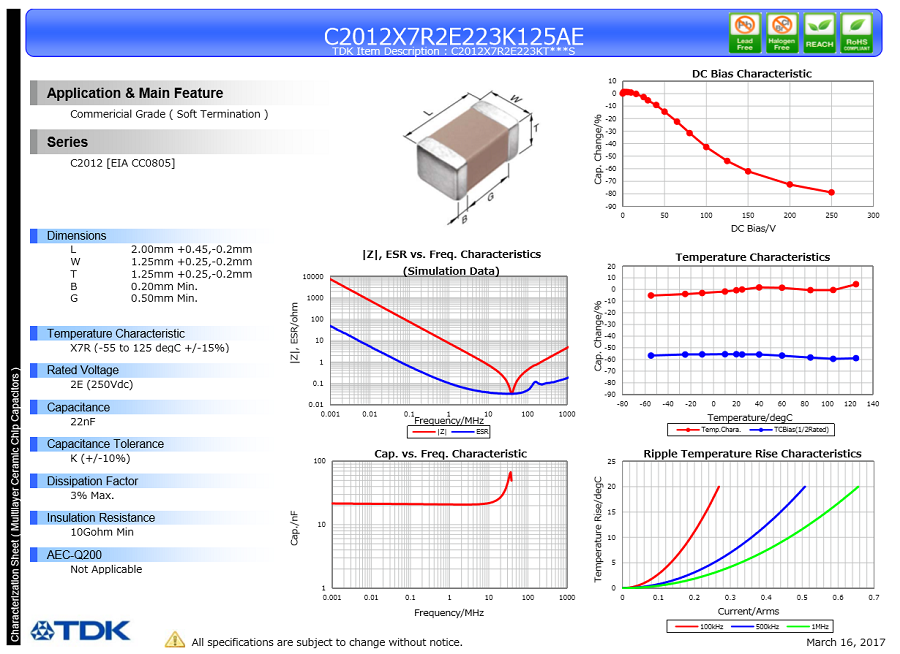Click the RoHS Compliant badge
Viewport: 900px width, 654px height.
(x=856, y=33)
